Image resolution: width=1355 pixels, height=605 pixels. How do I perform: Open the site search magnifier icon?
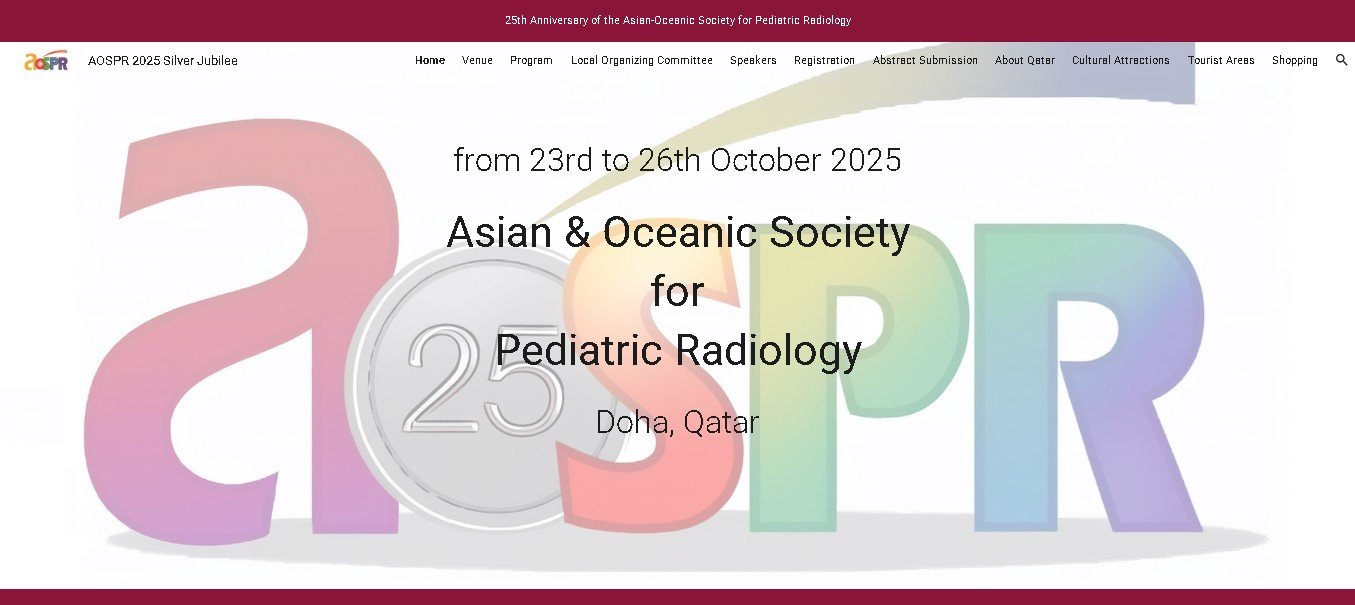coord(1341,60)
